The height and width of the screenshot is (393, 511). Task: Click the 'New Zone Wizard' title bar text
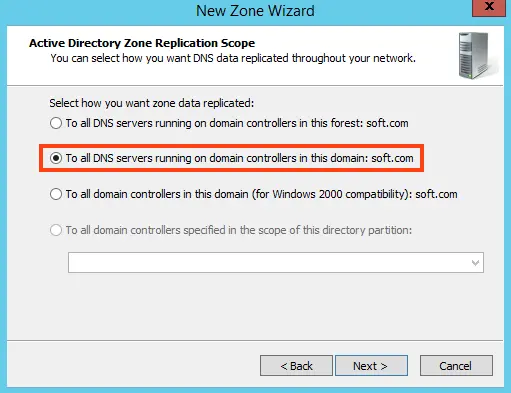point(255,11)
